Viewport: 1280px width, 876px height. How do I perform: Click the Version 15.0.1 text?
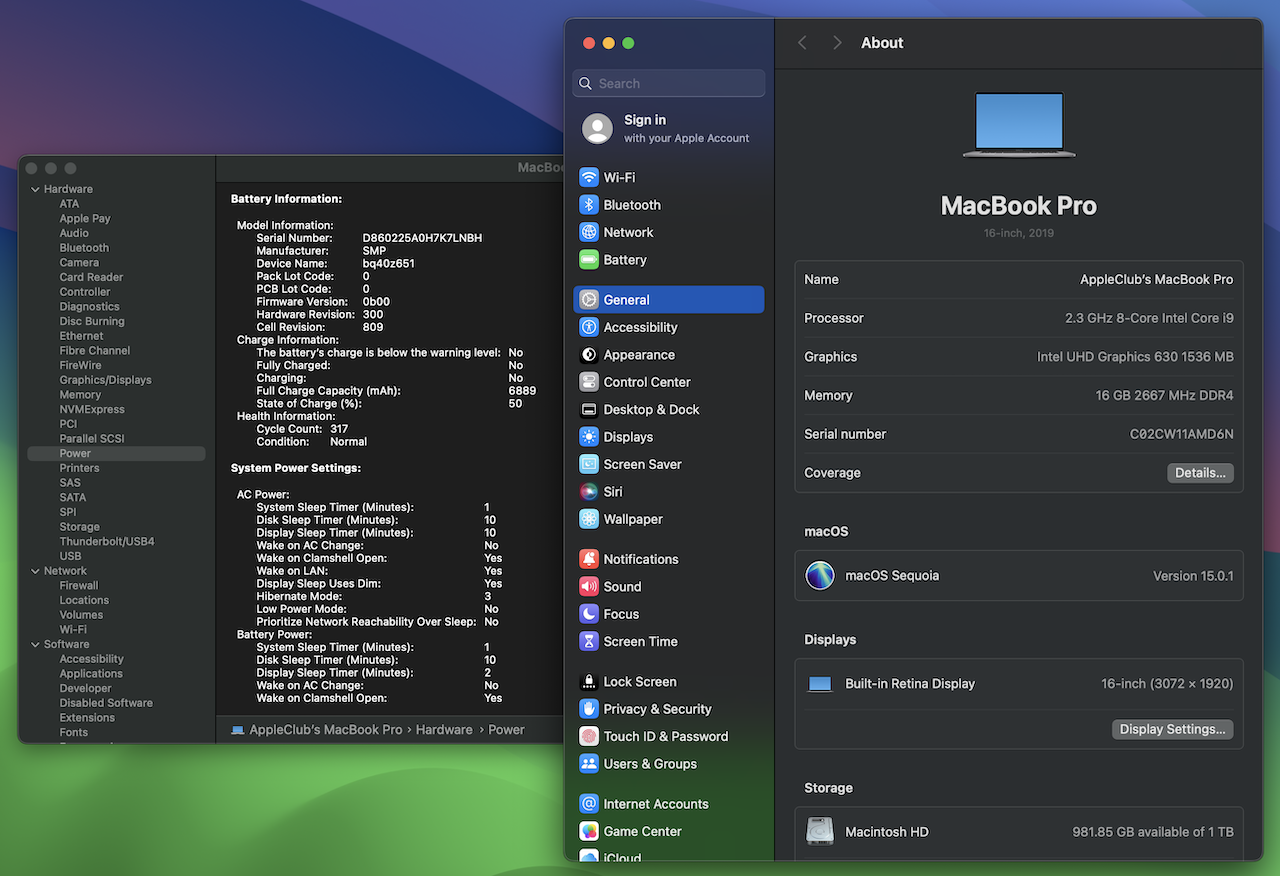[x=1193, y=576]
